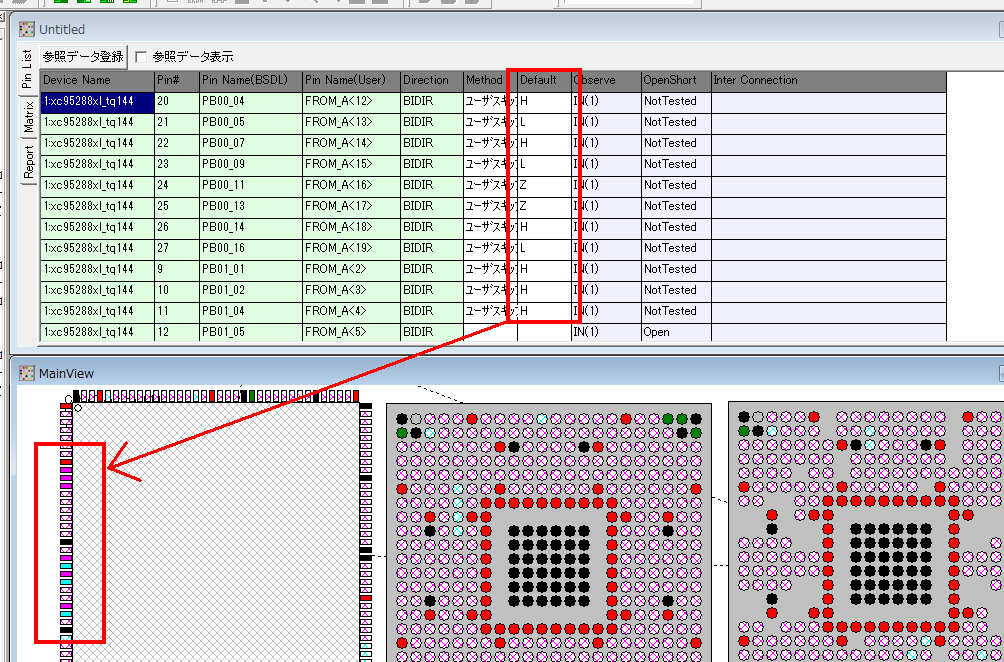Select the pin-1 circle marker at chip corner
The width and height of the screenshot is (1004, 662).
(78, 408)
